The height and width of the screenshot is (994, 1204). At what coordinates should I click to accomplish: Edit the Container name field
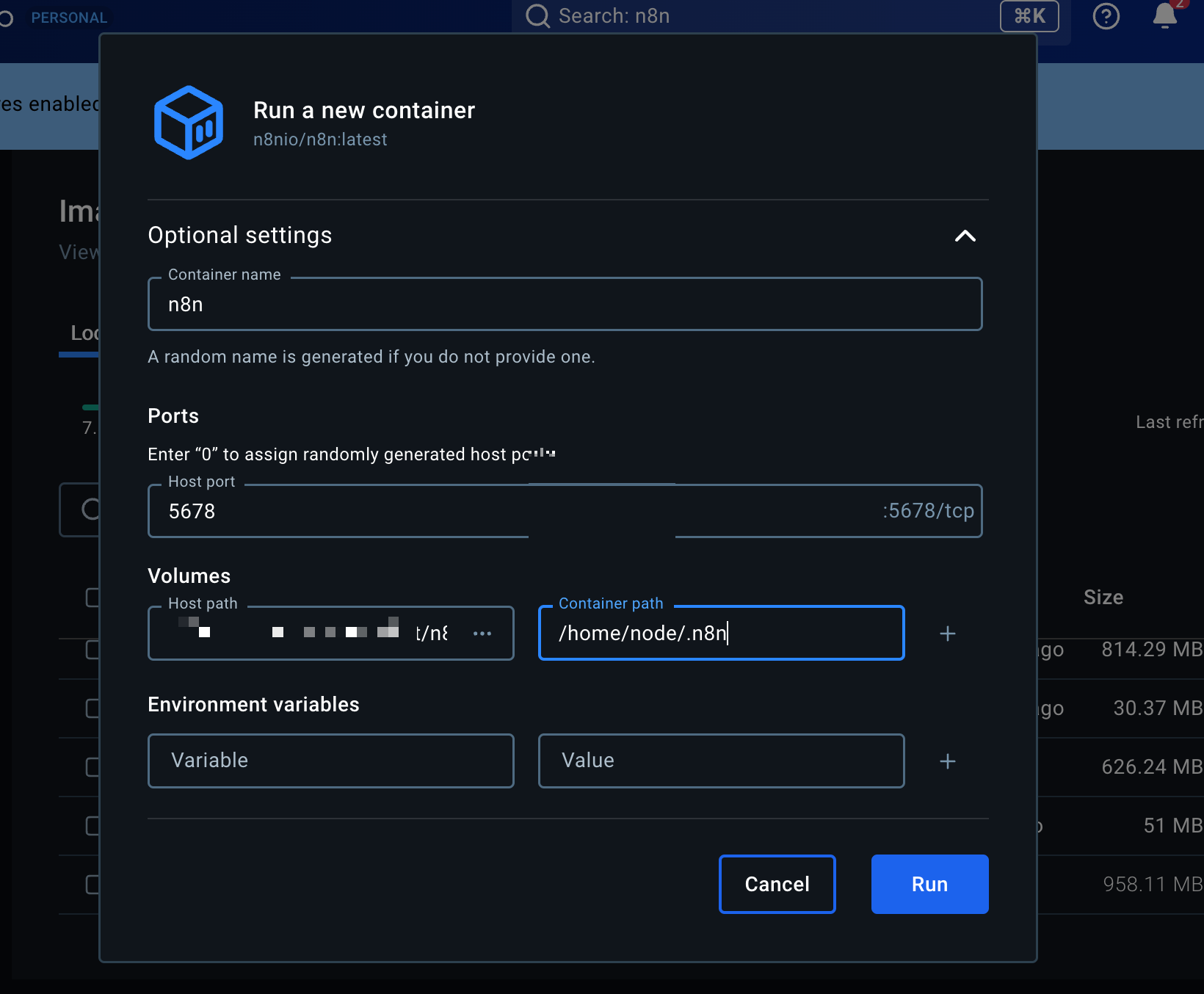coord(565,304)
